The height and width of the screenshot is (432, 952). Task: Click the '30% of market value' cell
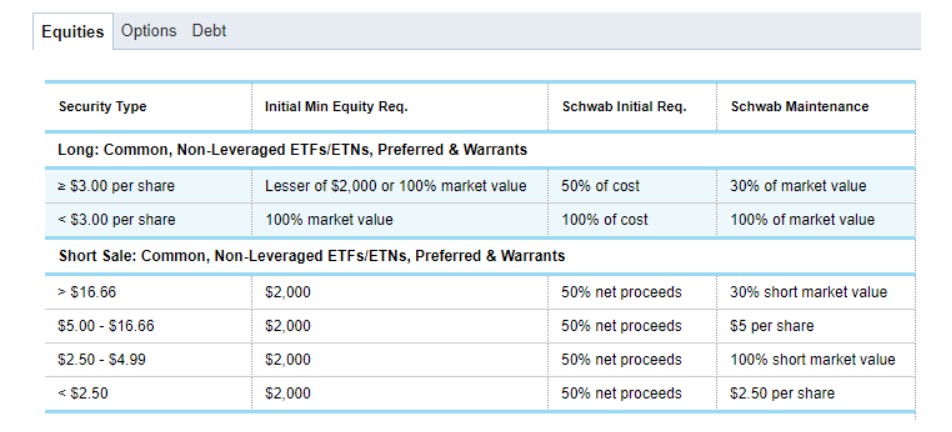[798, 186]
